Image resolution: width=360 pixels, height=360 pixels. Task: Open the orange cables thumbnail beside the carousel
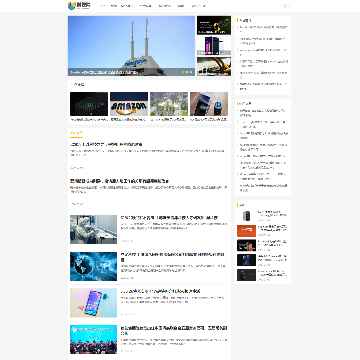[x=214, y=66]
